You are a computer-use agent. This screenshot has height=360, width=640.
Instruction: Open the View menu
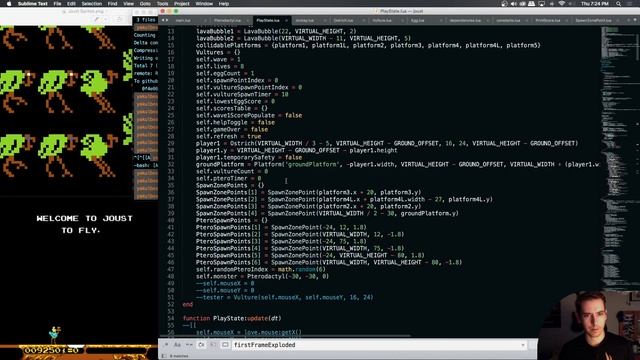click(x=129, y=4)
